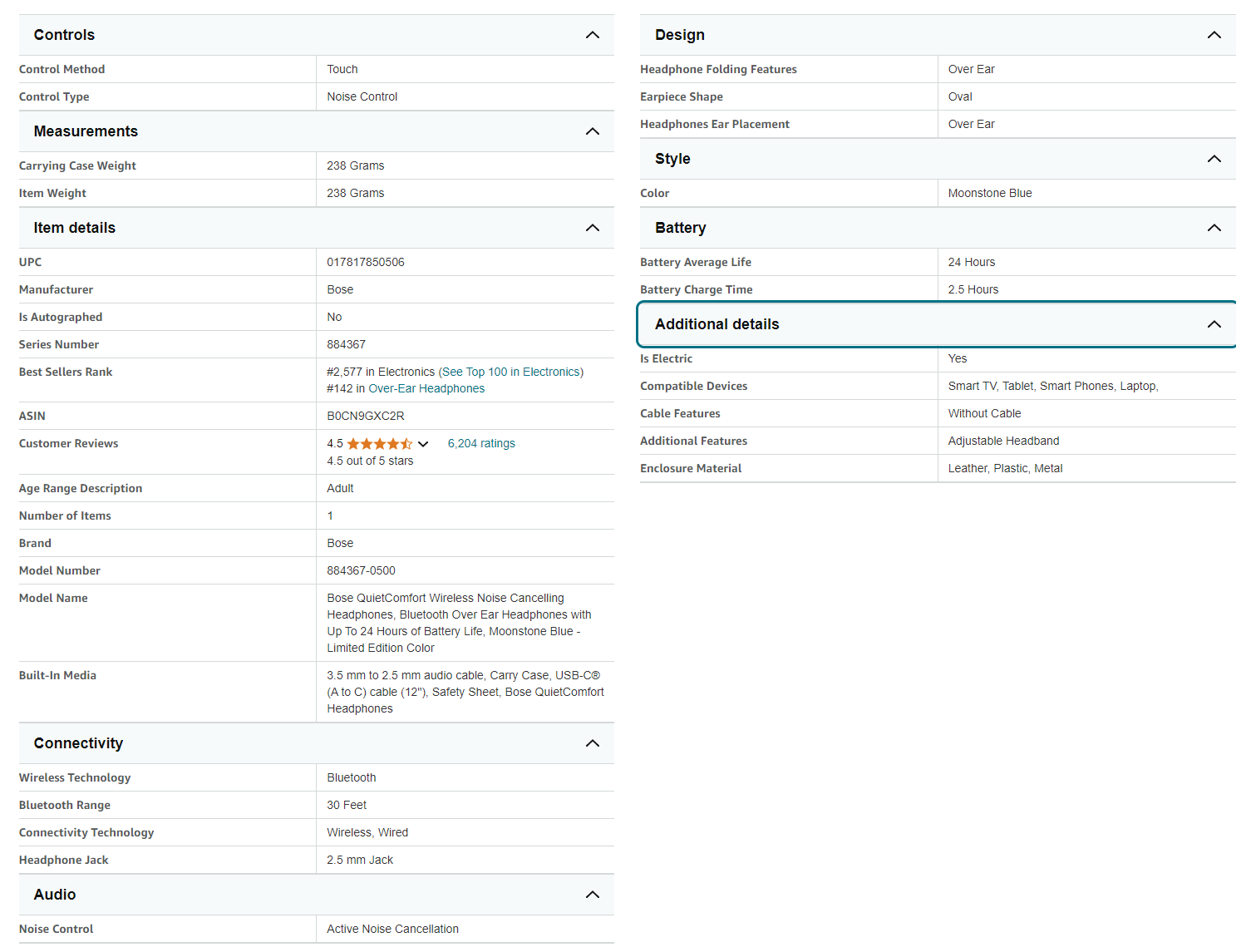Click the Compatible Devices row label
The image size is (1241, 952).
click(694, 386)
